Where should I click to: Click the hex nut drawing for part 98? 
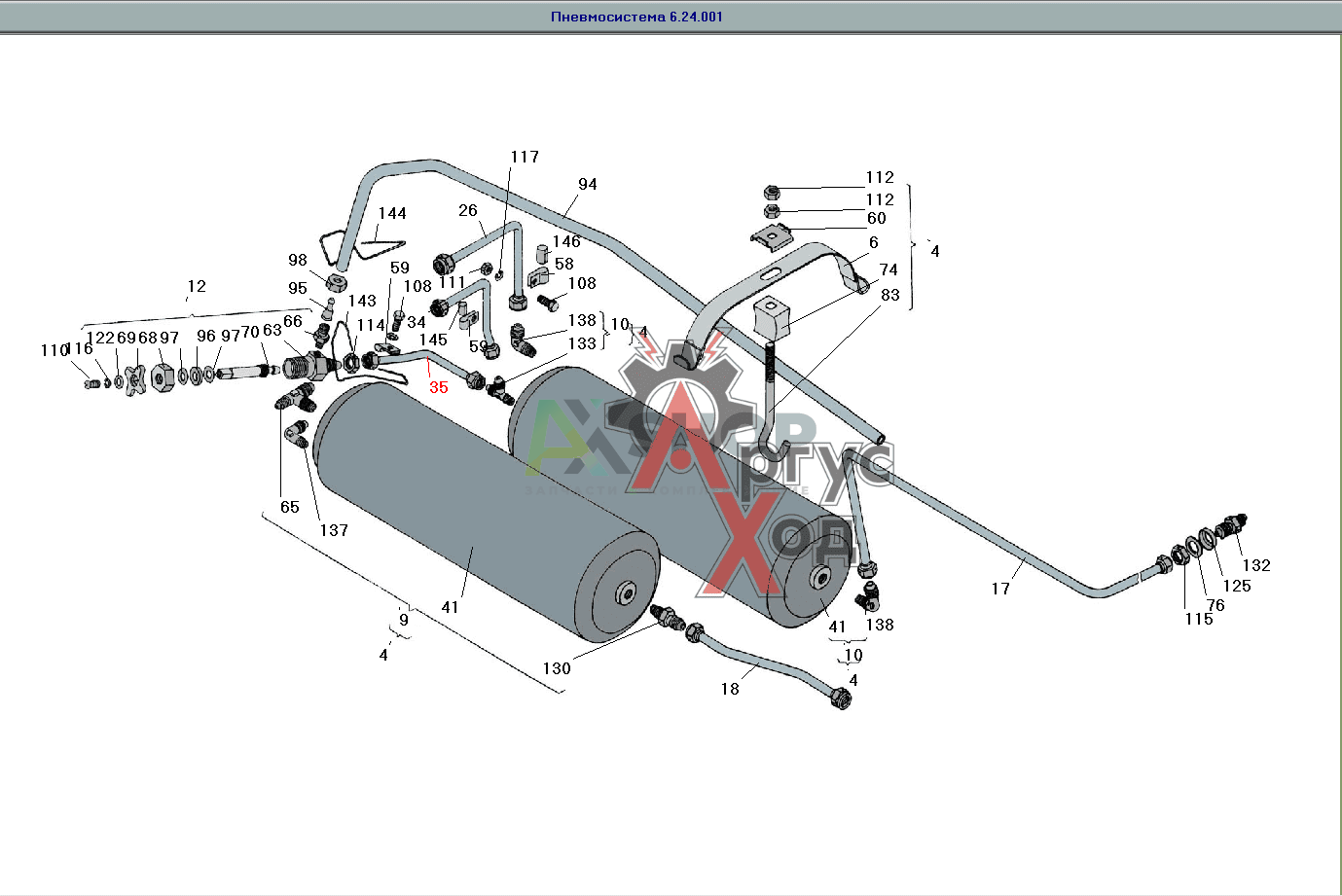point(336,284)
